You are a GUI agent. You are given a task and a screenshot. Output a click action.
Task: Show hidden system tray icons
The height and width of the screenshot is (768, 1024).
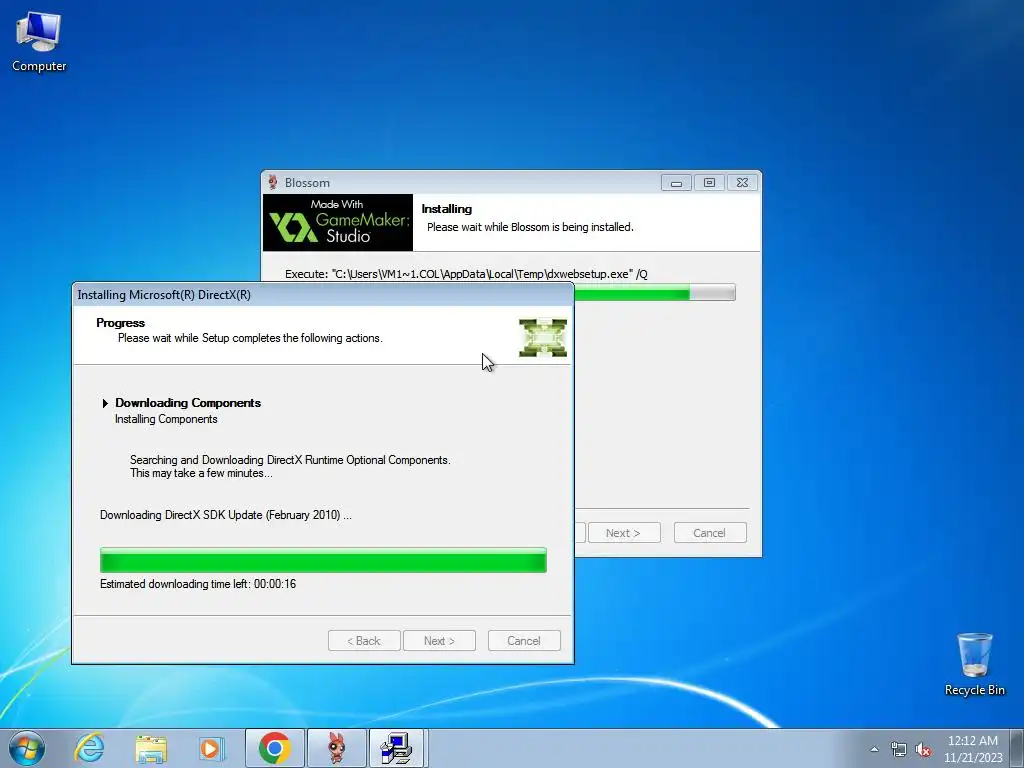point(874,749)
